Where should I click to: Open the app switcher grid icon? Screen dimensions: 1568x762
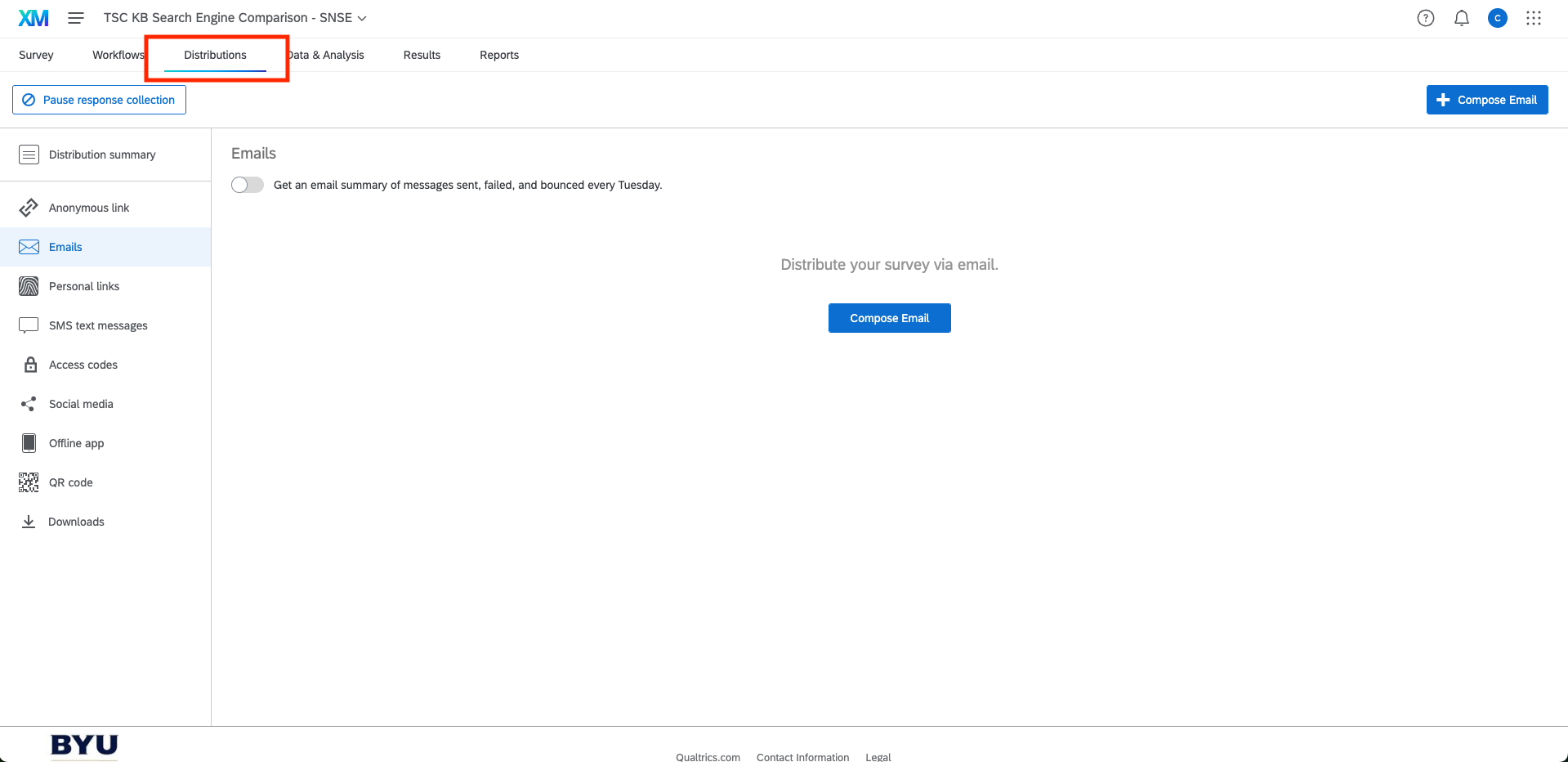1533,18
